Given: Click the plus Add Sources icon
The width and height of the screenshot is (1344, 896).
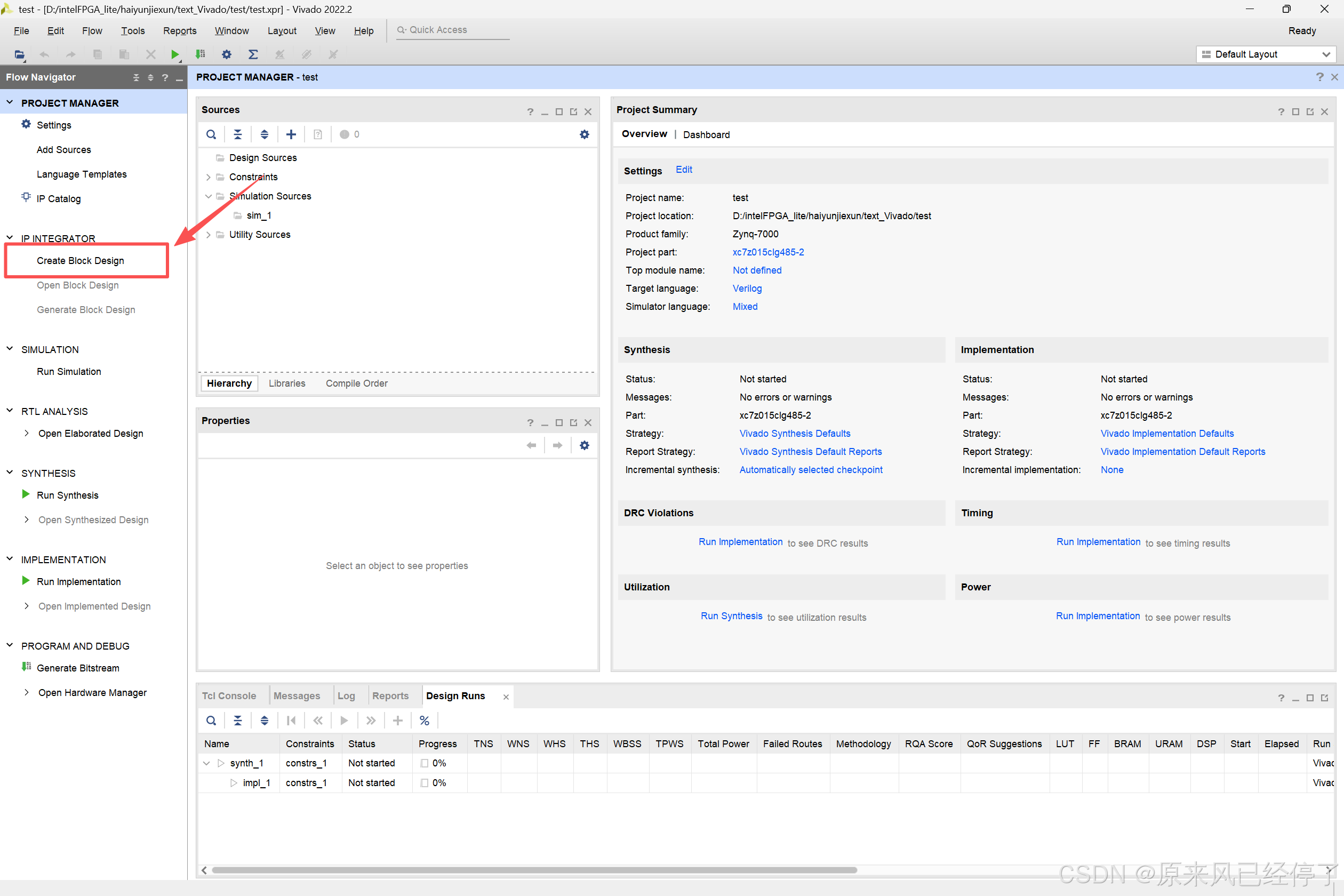Looking at the screenshot, I should click(291, 134).
